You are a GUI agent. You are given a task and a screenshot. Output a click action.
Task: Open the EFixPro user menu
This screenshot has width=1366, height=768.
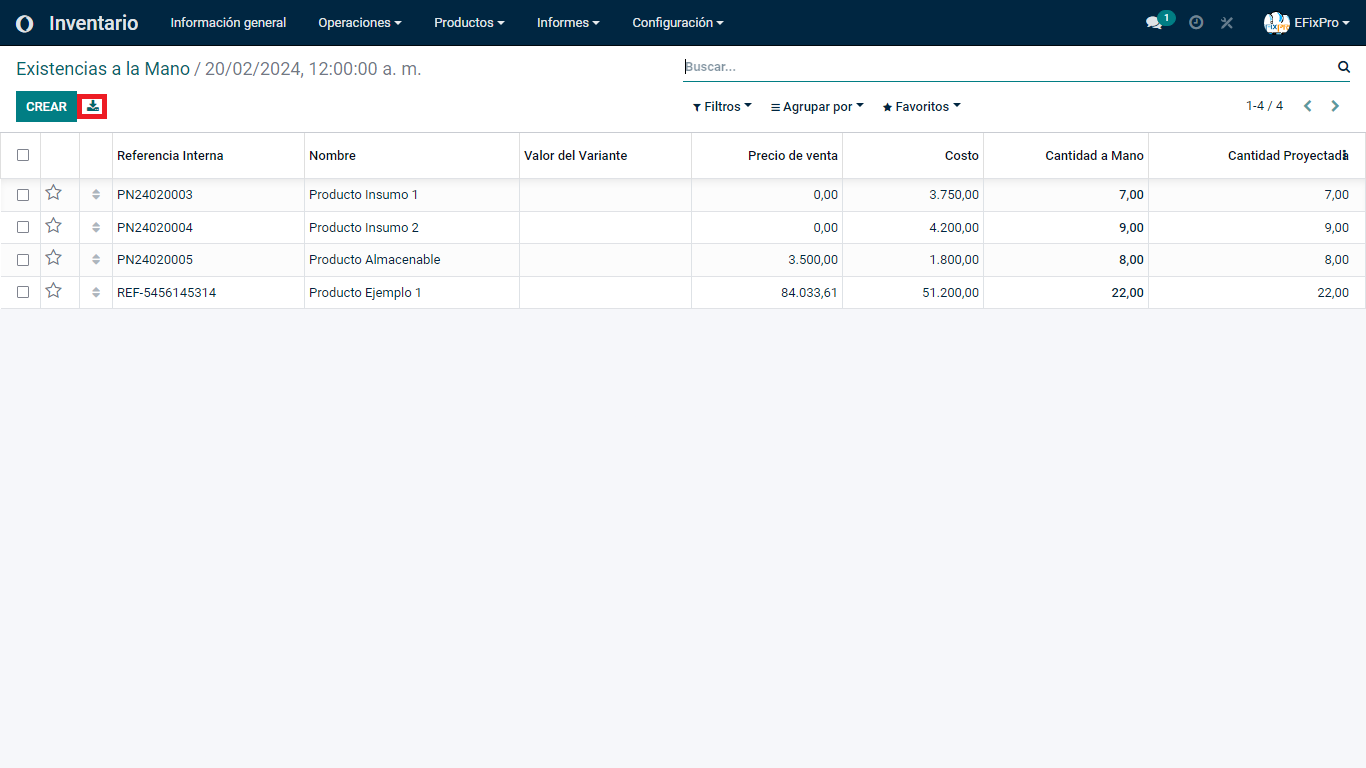coord(1307,23)
